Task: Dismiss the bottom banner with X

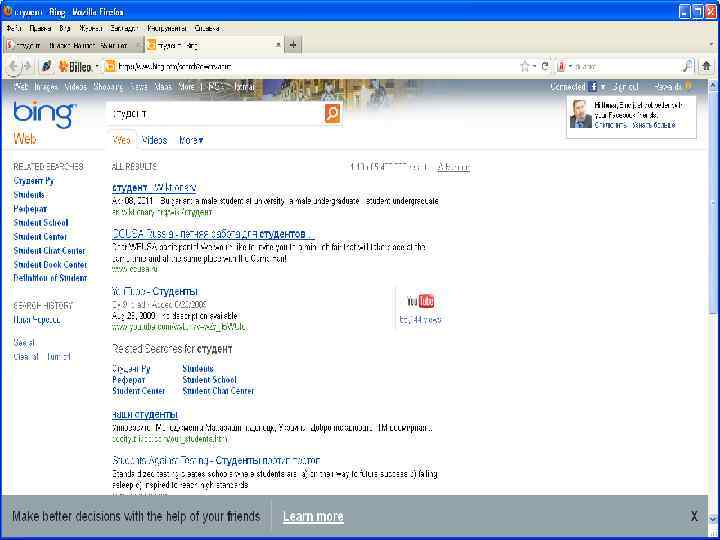Action: click(694, 516)
